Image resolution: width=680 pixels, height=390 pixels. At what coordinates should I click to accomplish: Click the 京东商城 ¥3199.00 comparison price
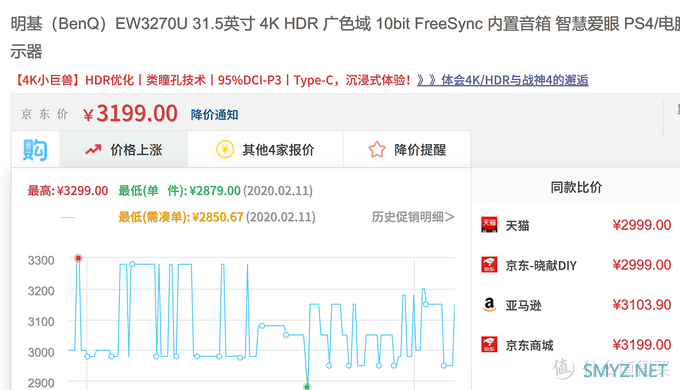pos(642,345)
